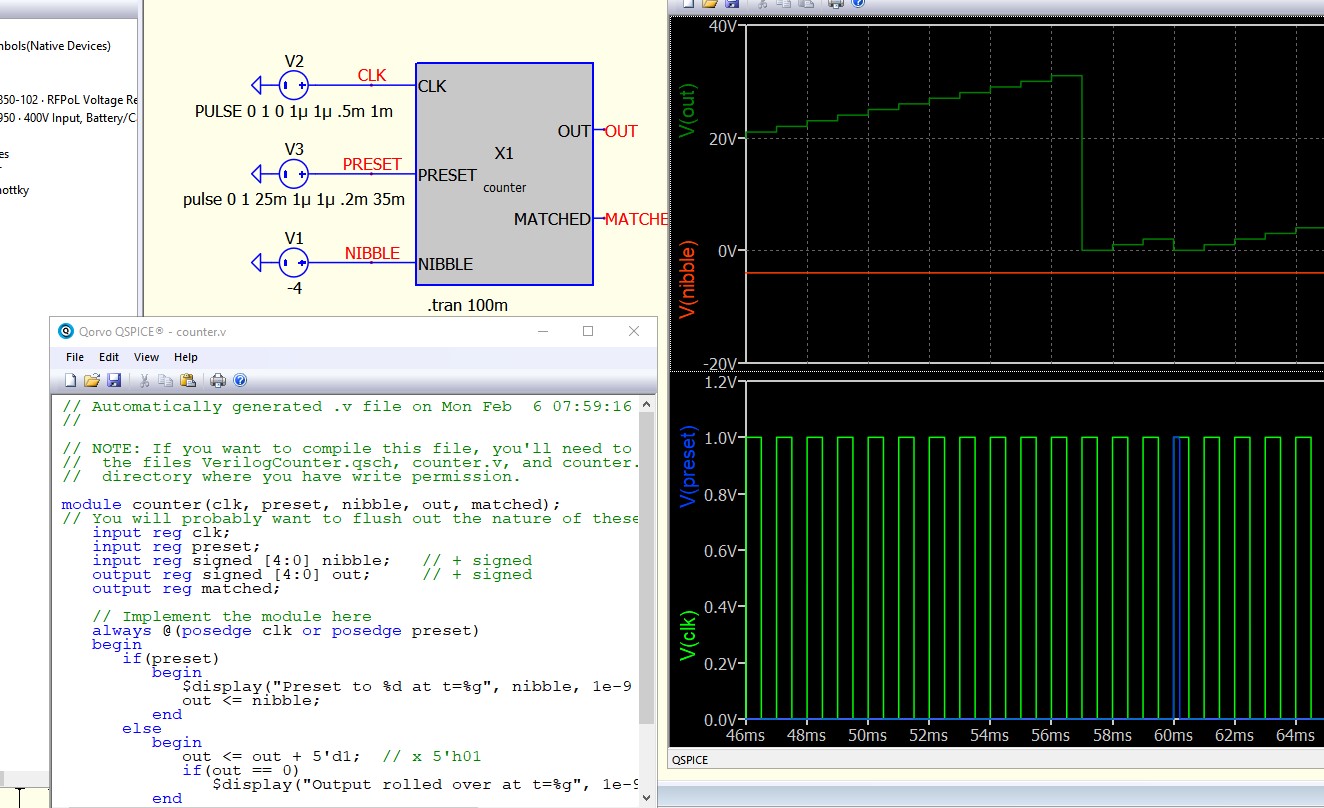Open the View menu in counter.v window
Screen dimensions: 1324x808
[146, 357]
